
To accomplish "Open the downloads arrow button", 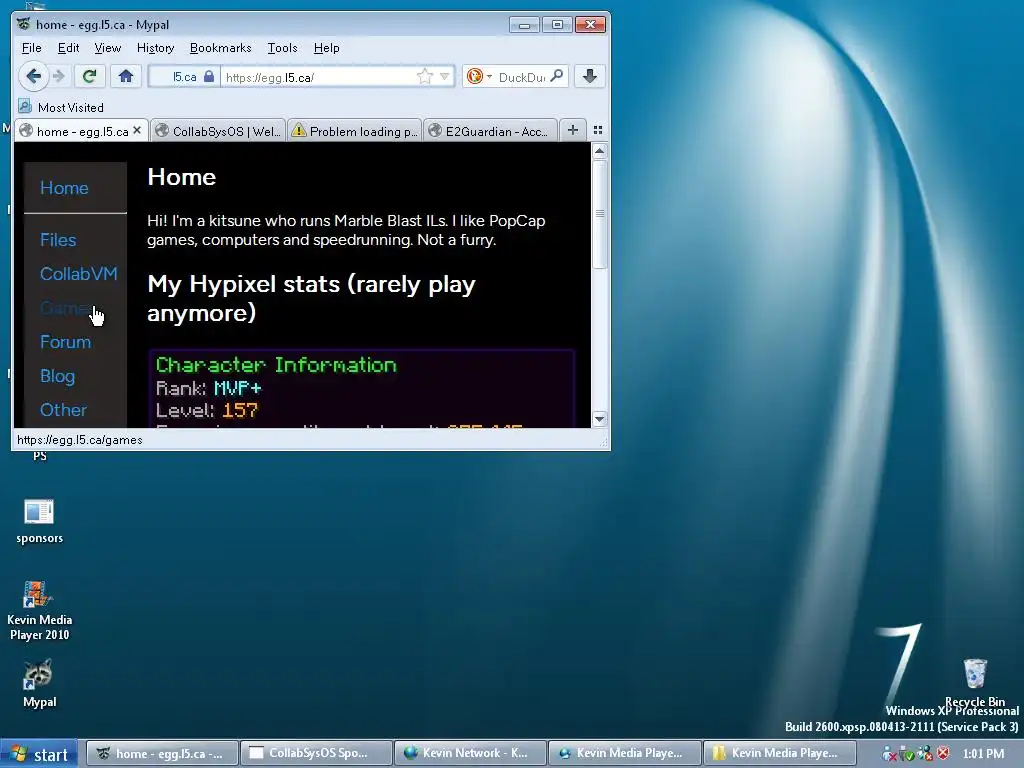I will pyautogui.click(x=589, y=76).
